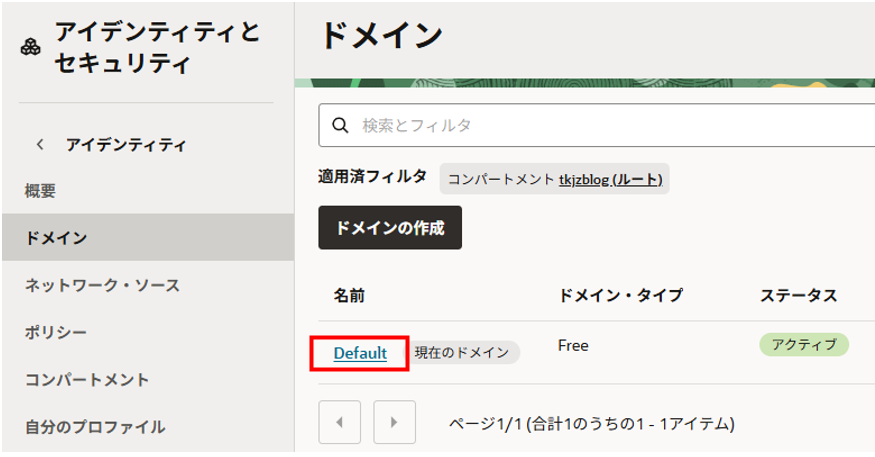Open ポリシー in the sidebar
Screen dimensions: 875x457
pyautogui.click(x=56, y=332)
